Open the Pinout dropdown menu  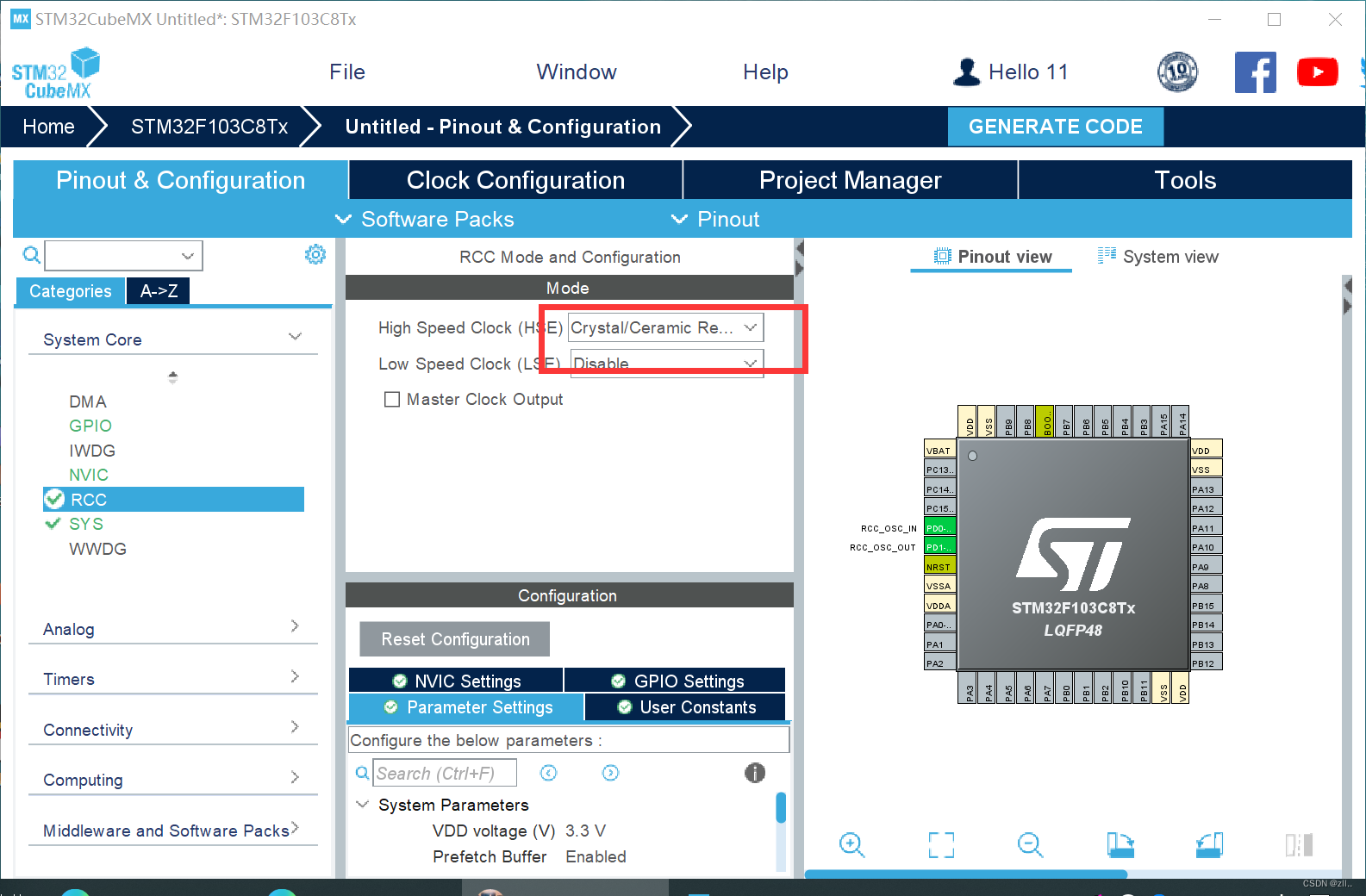point(715,219)
